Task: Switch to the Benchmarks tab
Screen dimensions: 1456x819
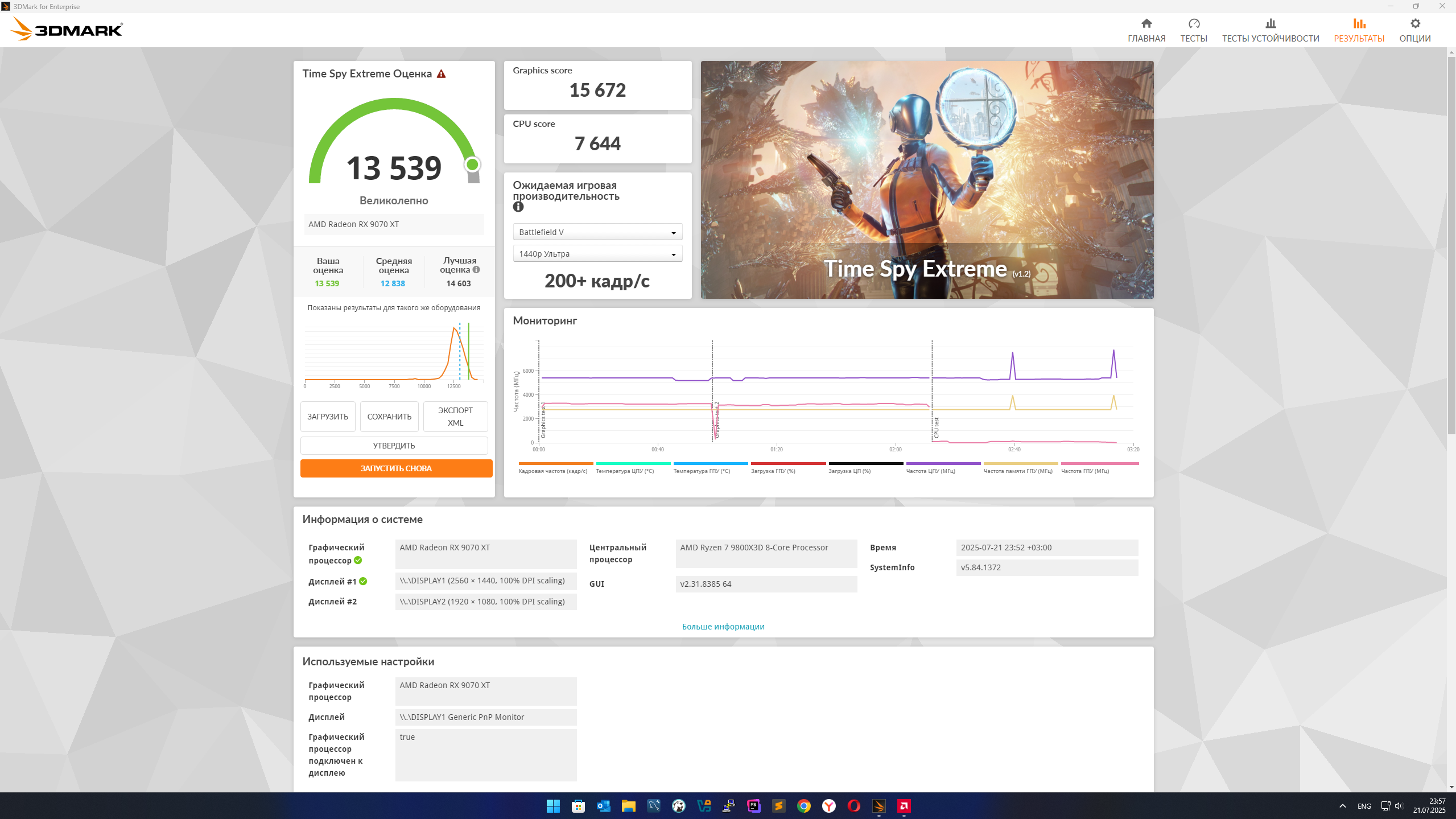Action: 1193,30
